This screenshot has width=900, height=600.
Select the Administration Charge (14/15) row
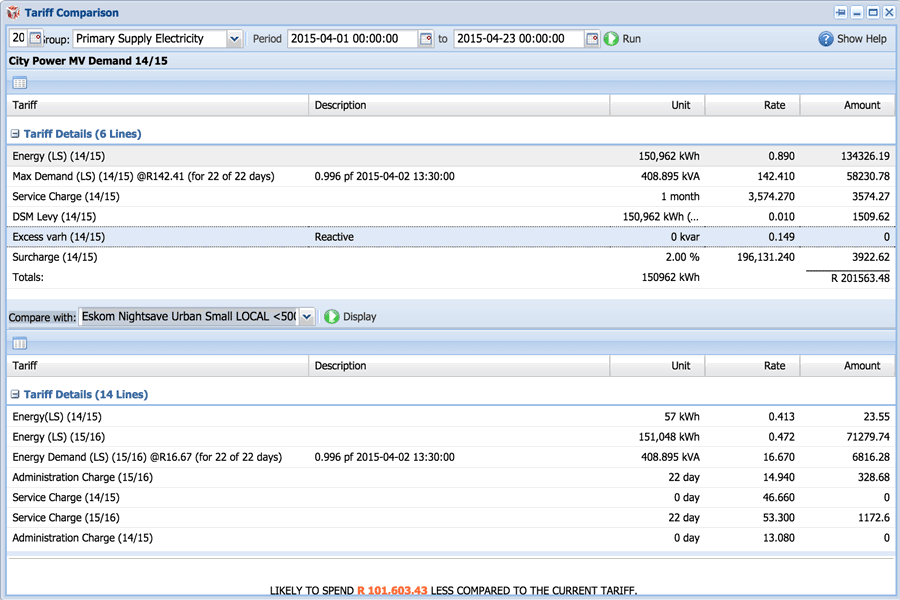tap(451, 537)
